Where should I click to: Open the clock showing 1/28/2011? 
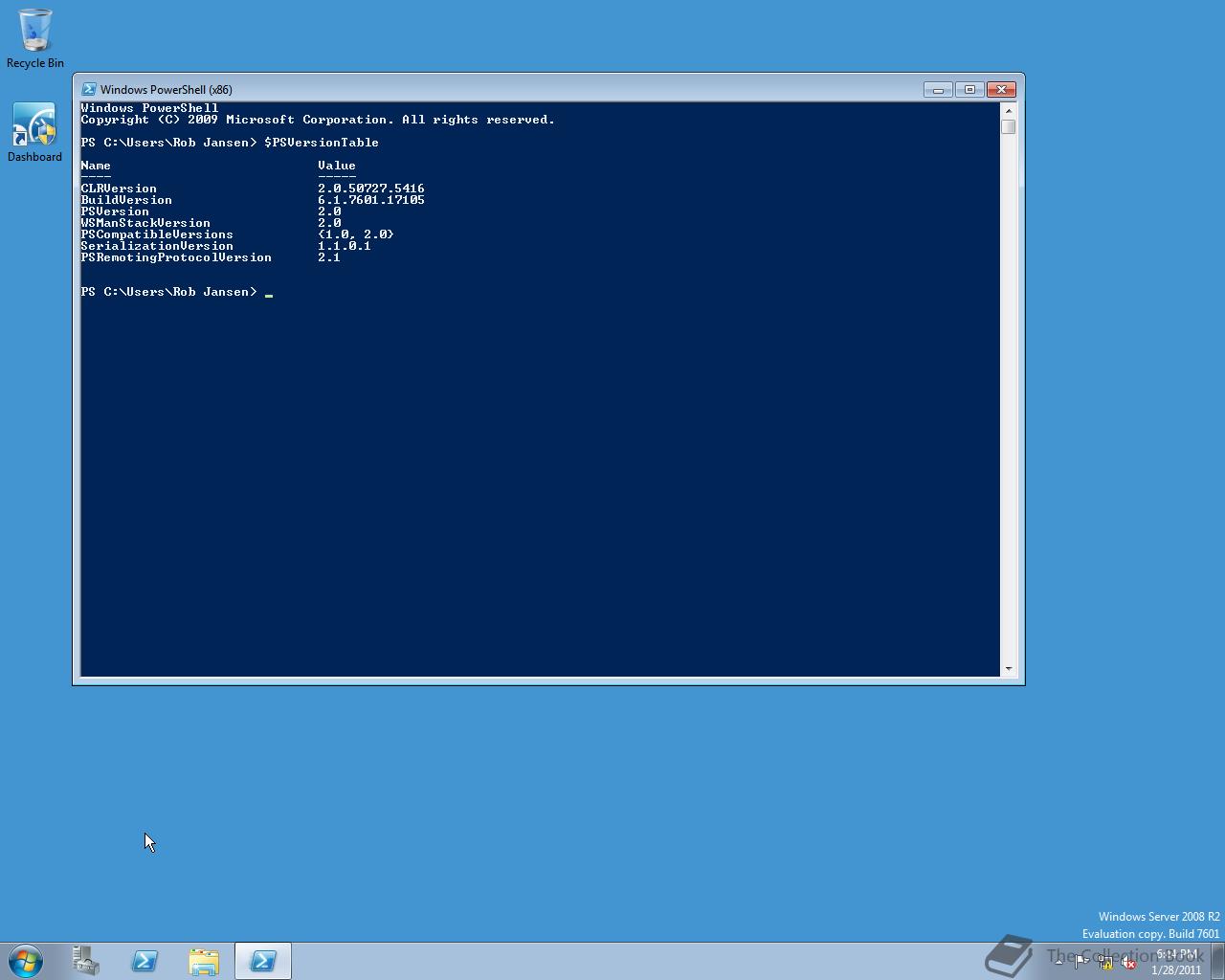point(1176,962)
